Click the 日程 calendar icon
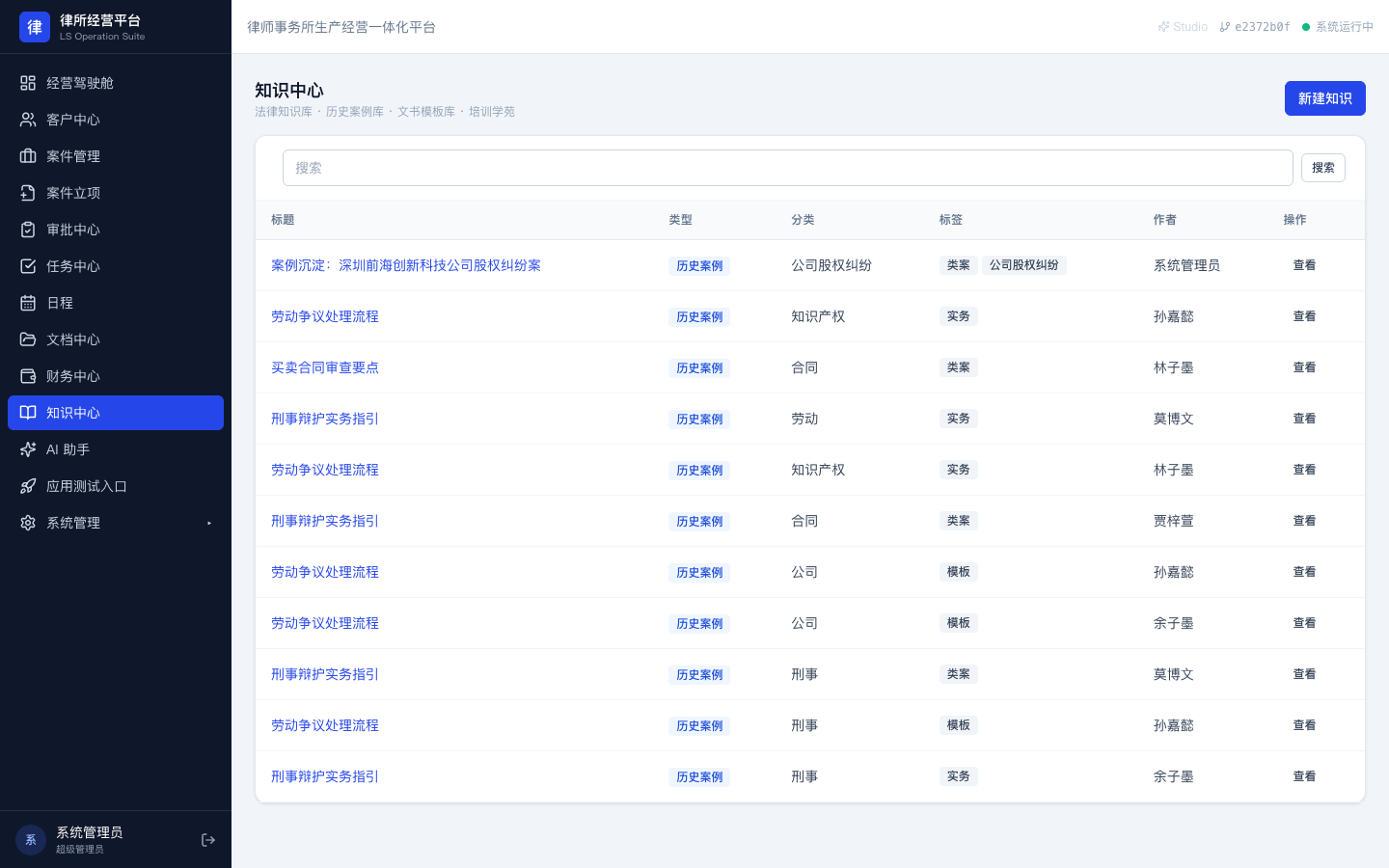This screenshot has height=868, width=1389. (x=28, y=303)
